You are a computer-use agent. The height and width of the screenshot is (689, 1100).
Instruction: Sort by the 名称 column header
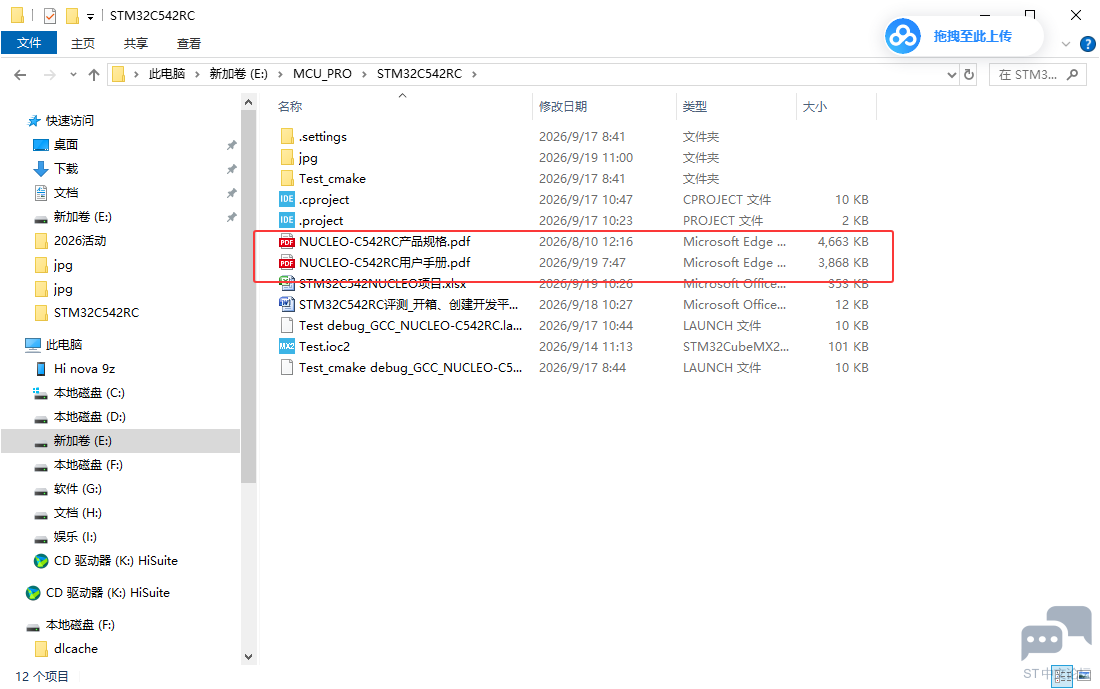tap(290, 107)
